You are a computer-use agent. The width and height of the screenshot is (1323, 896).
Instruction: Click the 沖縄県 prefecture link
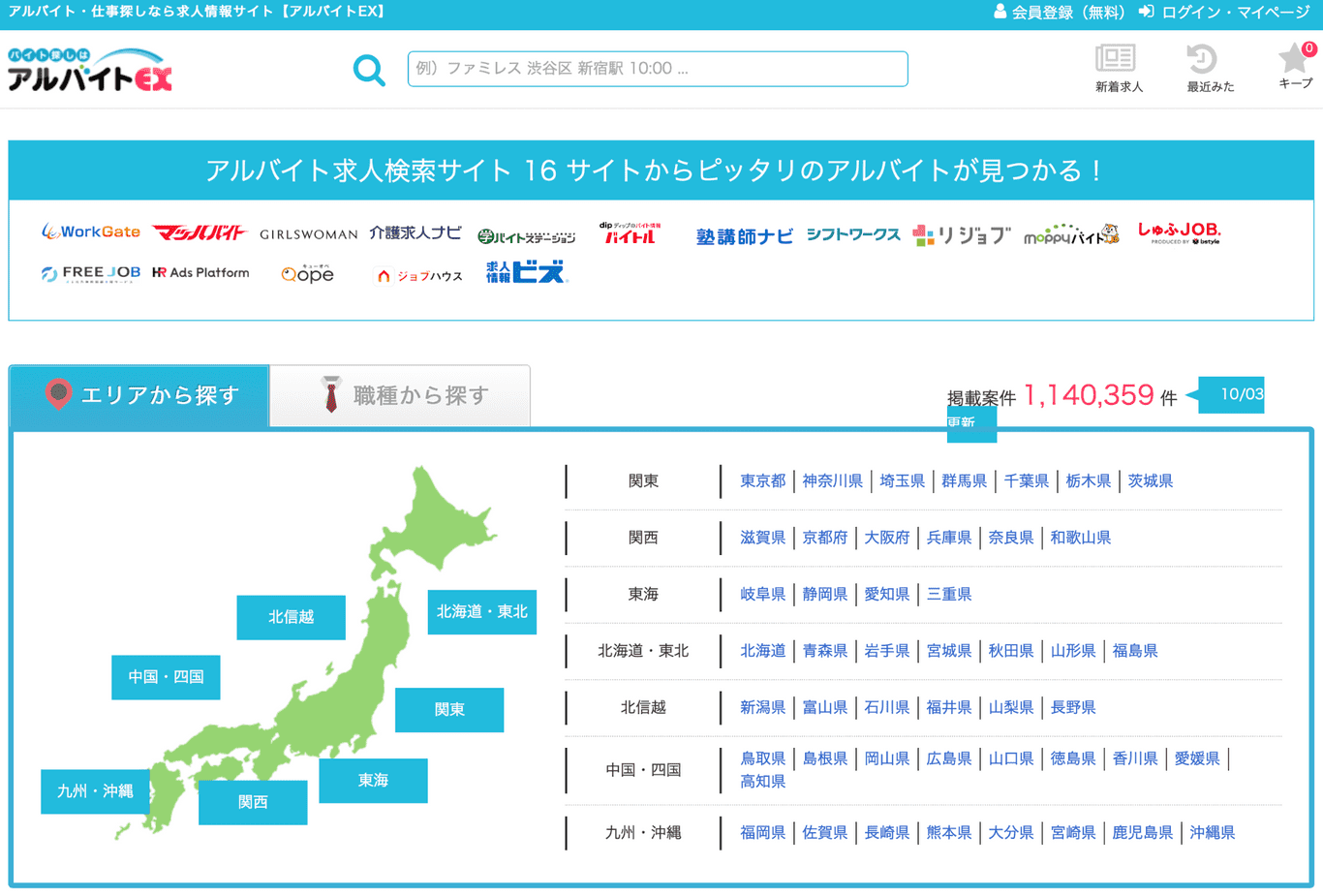1211,832
